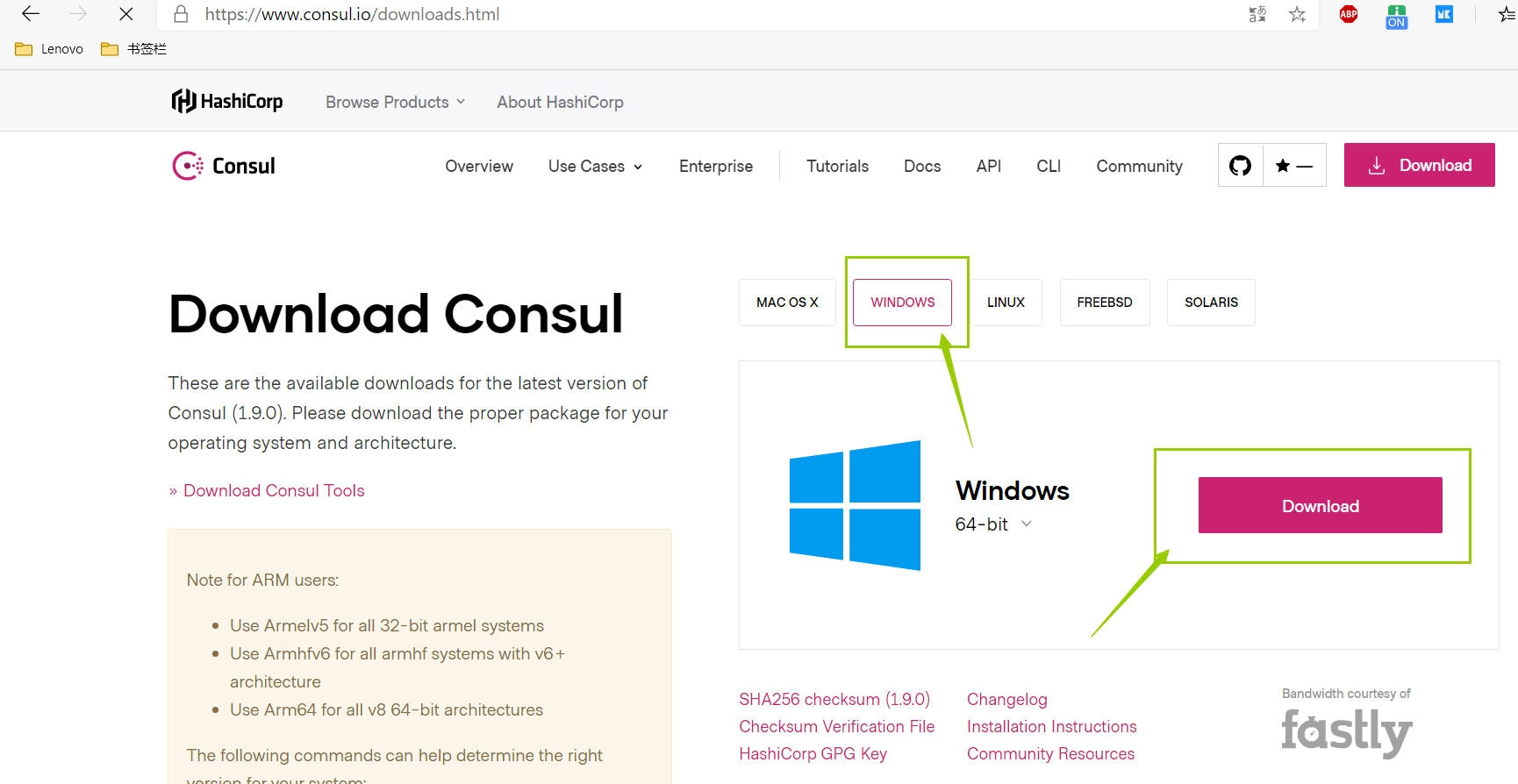The image size is (1518, 784).
Task: Click the Windows Download button
Action: pyautogui.click(x=1321, y=505)
